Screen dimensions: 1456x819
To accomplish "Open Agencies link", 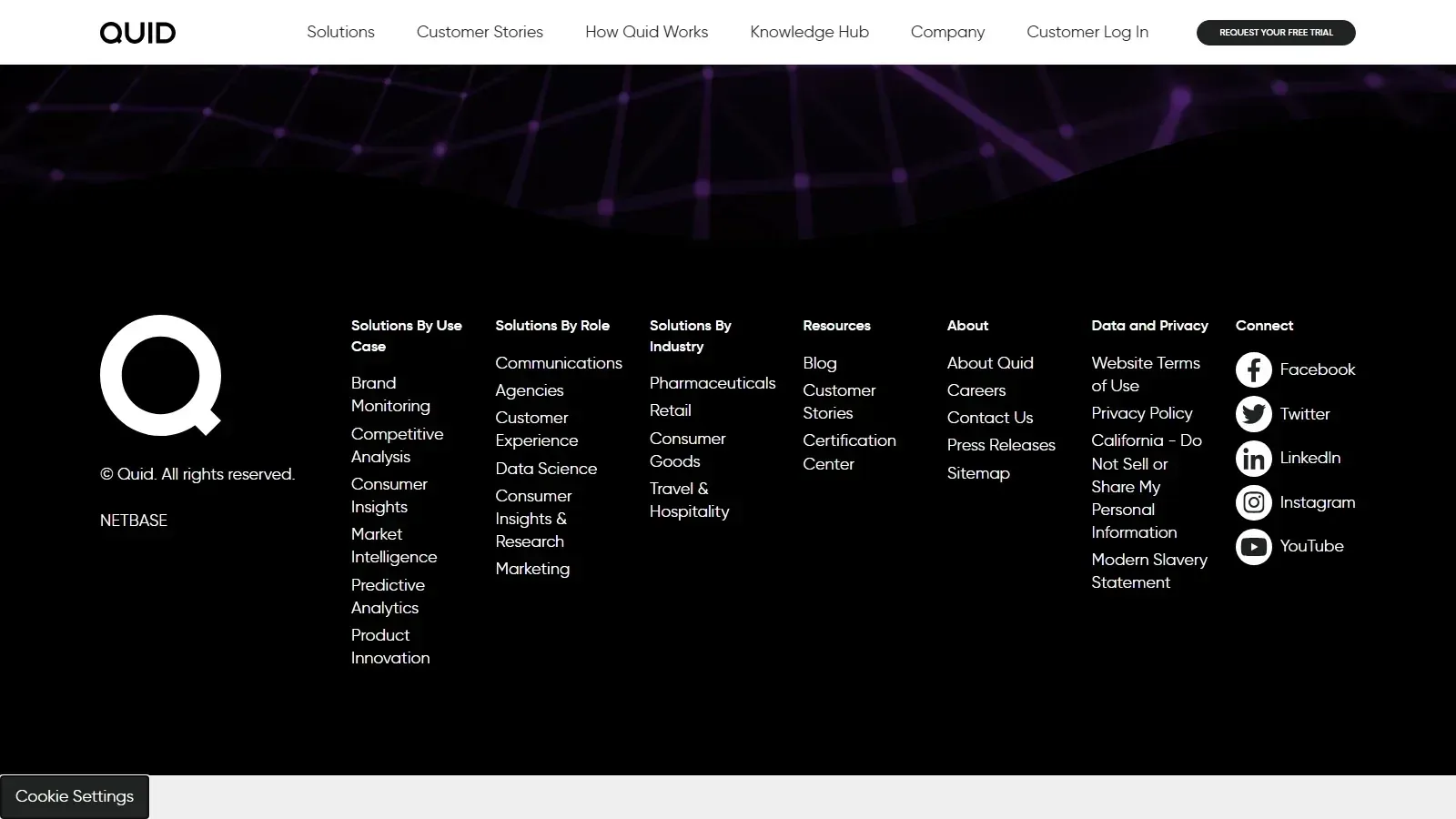I will [x=530, y=390].
